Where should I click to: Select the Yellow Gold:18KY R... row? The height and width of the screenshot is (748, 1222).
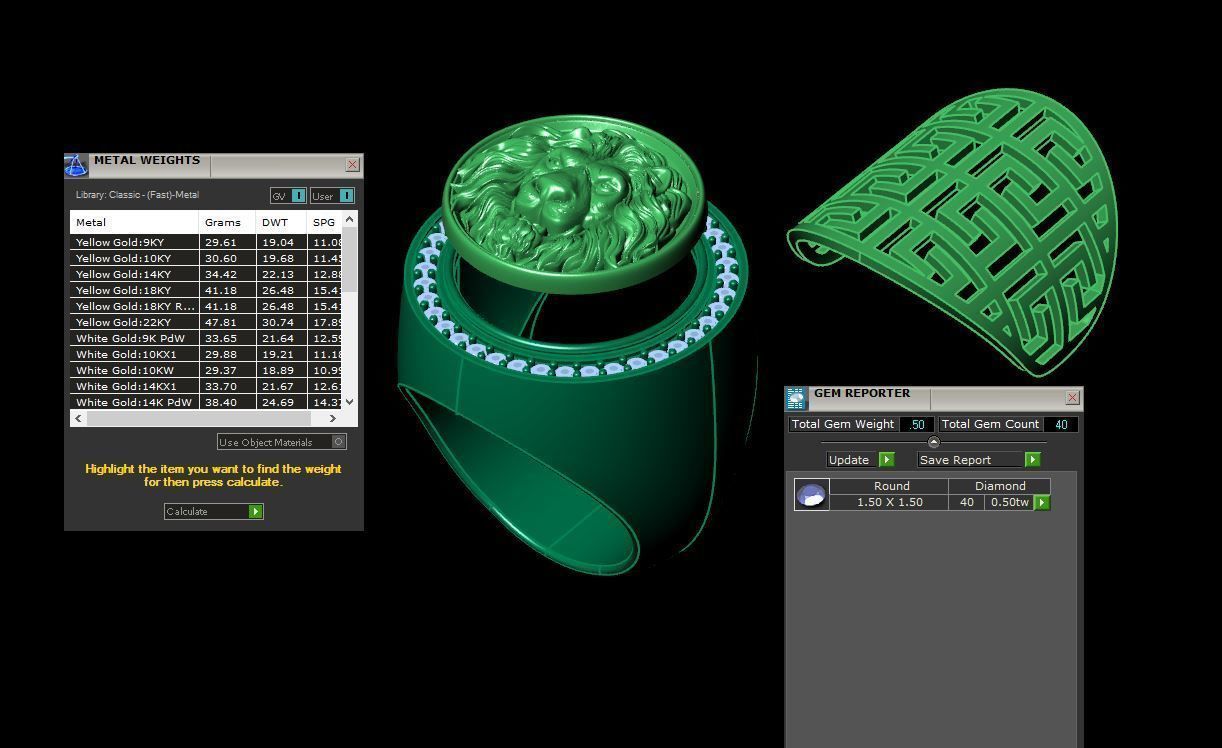(x=206, y=306)
